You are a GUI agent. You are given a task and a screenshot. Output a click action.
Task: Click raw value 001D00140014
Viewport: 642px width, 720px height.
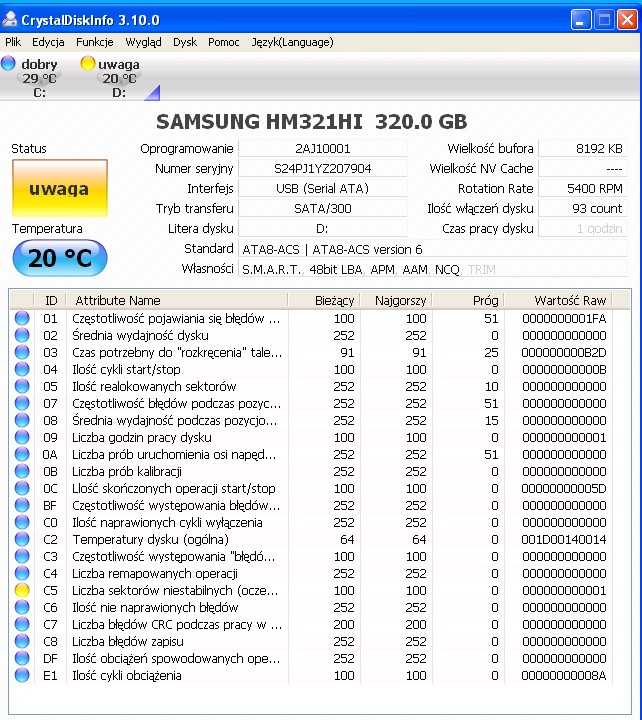coord(564,539)
